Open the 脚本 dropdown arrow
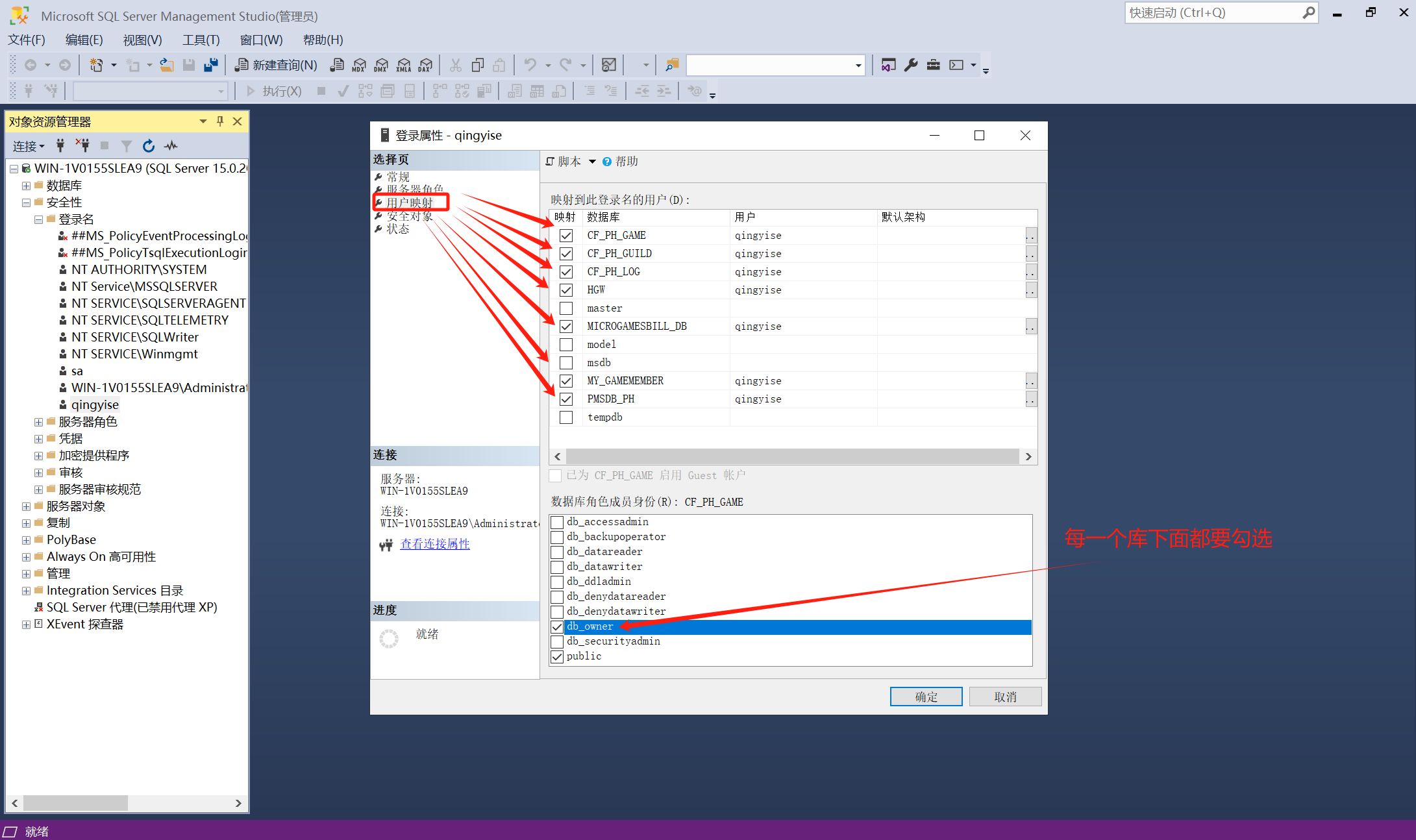The width and height of the screenshot is (1416, 840). pyautogui.click(x=592, y=162)
